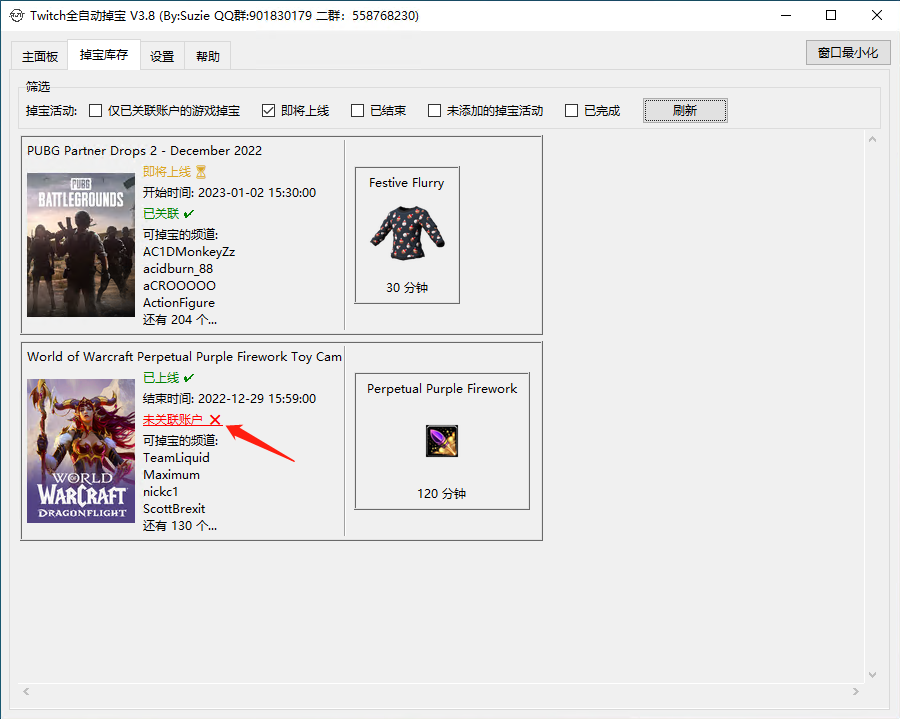
Task: Open the 设置 tab
Action: [162, 56]
